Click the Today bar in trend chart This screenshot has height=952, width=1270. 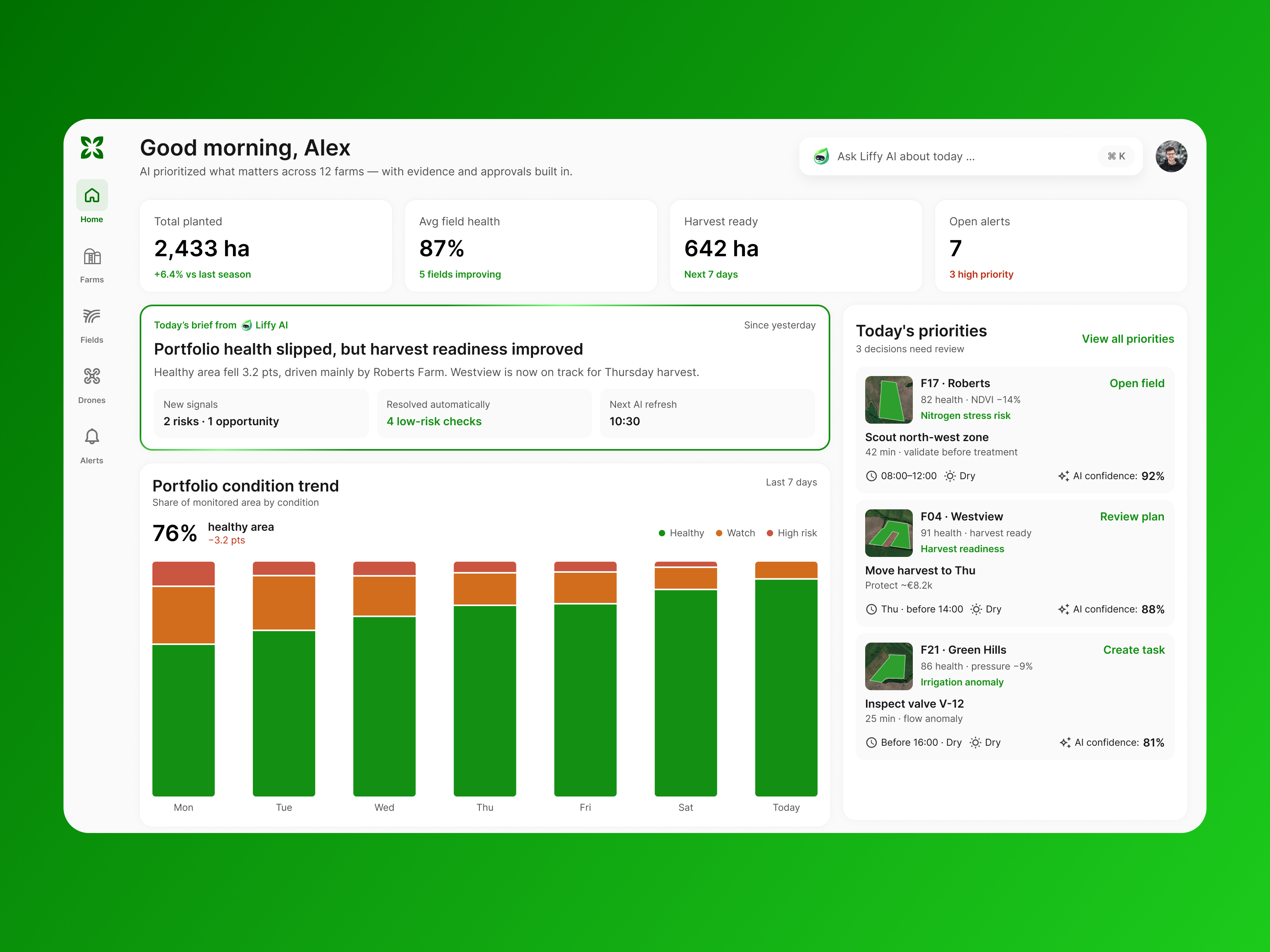click(786, 679)
